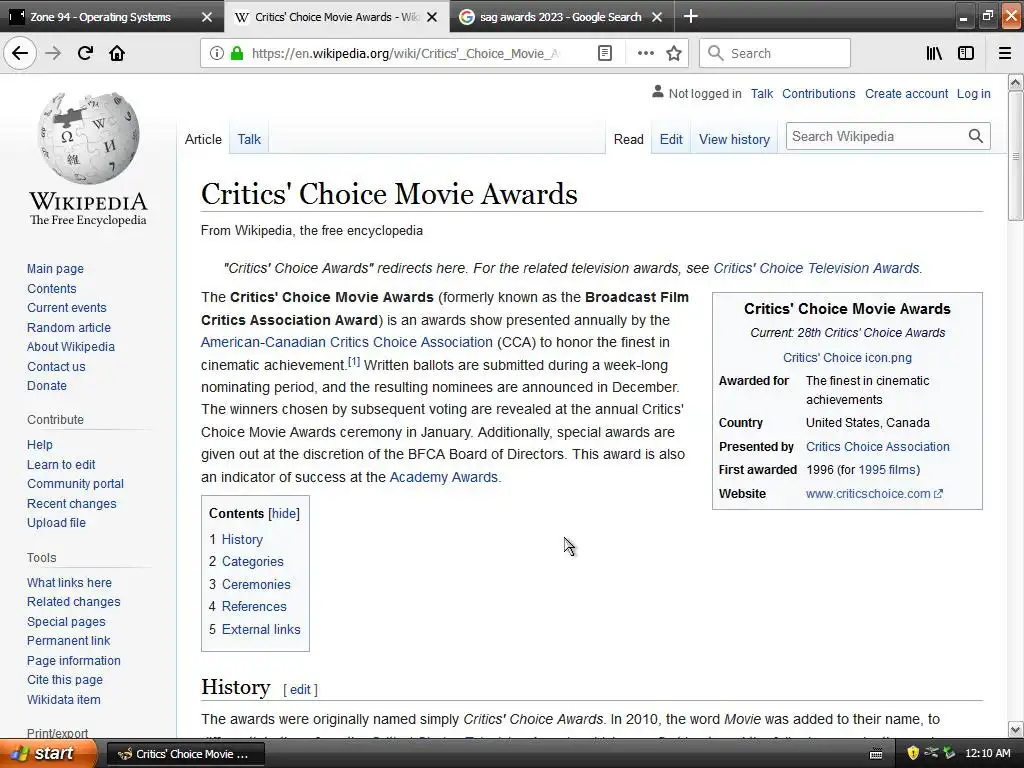Close the Critics' Choice Movie Awards tab
The image size is (1024, 768).
(432, 17)
